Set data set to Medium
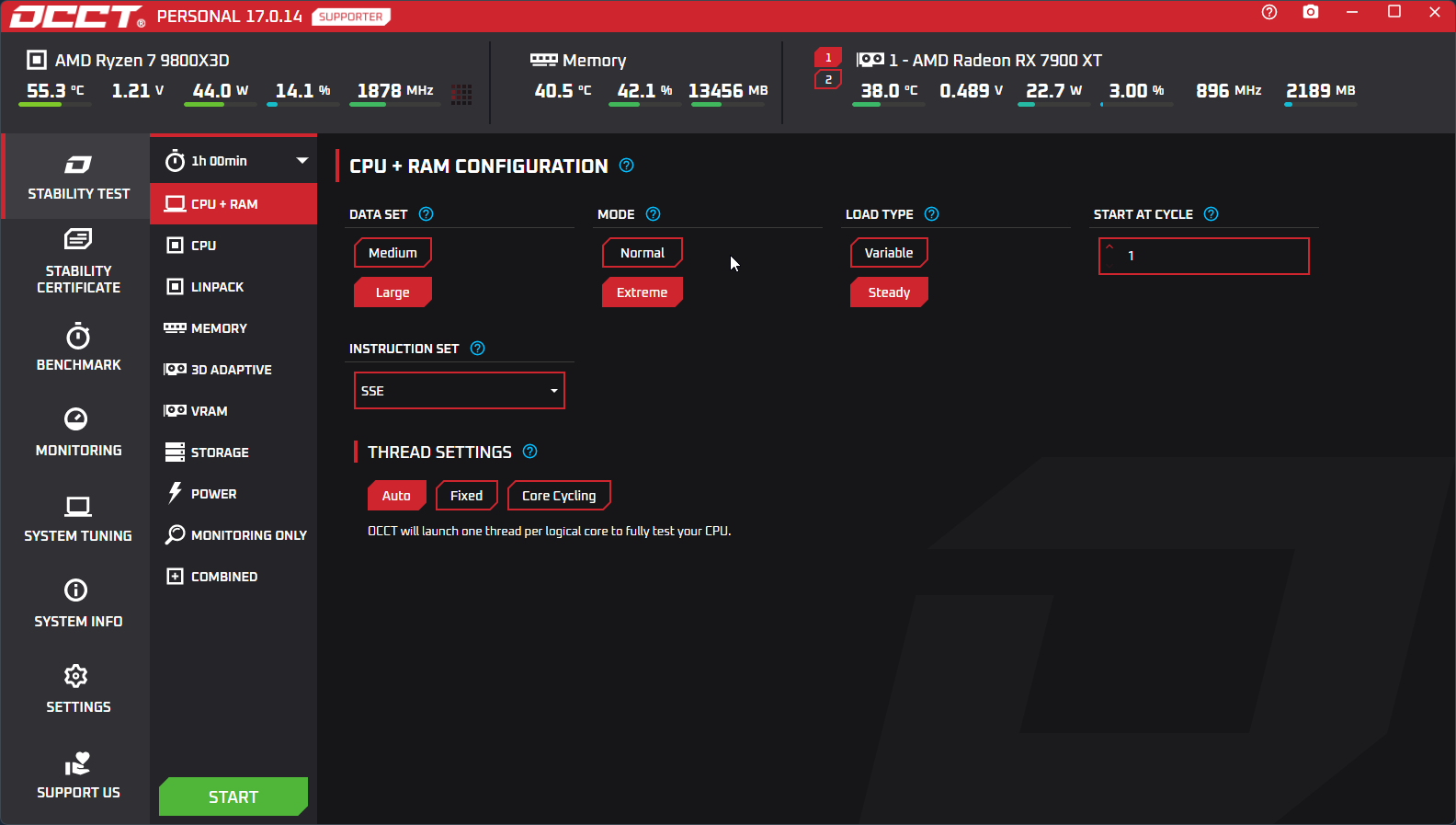 392,253
